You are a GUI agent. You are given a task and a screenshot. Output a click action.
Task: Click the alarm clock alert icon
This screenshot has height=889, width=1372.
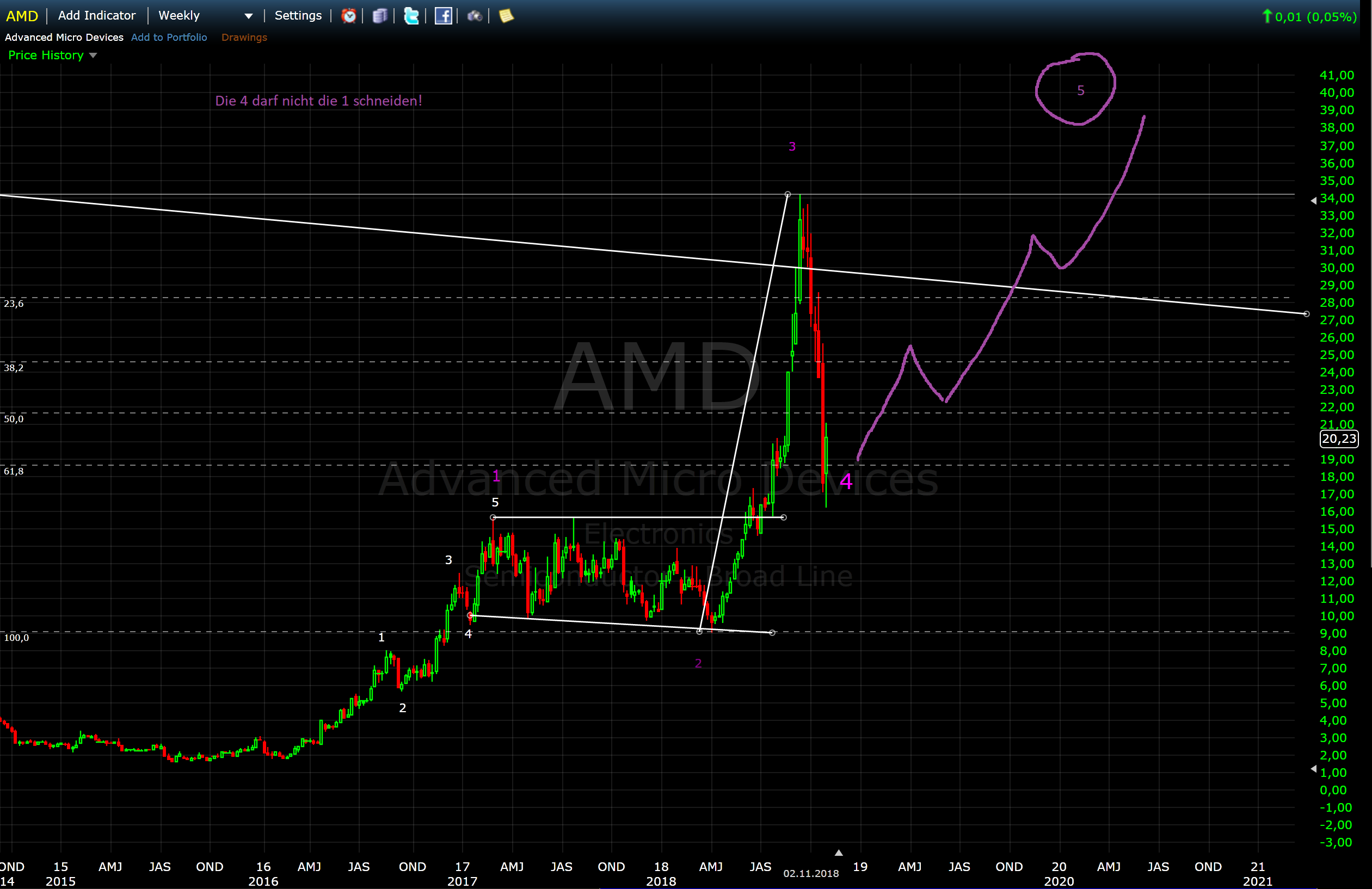[x=349, y=16]
